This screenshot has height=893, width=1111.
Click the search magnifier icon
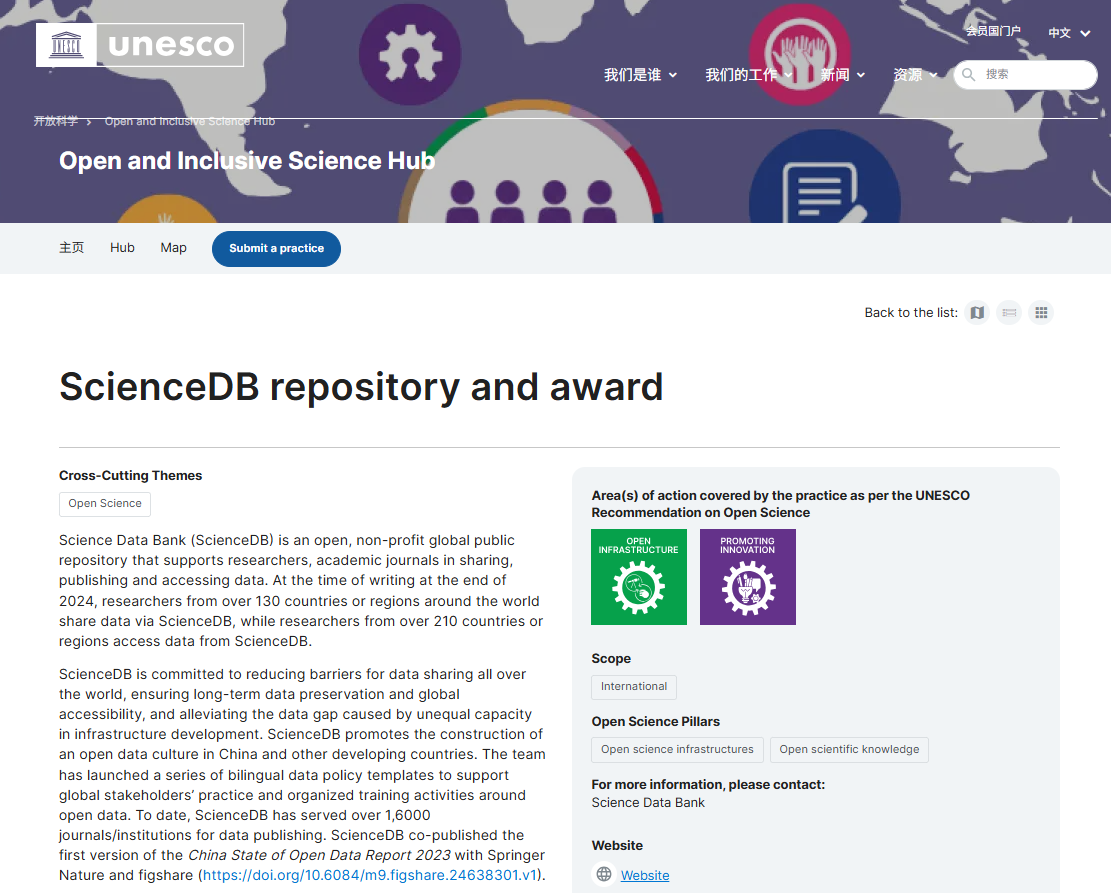tap(969, 74)
